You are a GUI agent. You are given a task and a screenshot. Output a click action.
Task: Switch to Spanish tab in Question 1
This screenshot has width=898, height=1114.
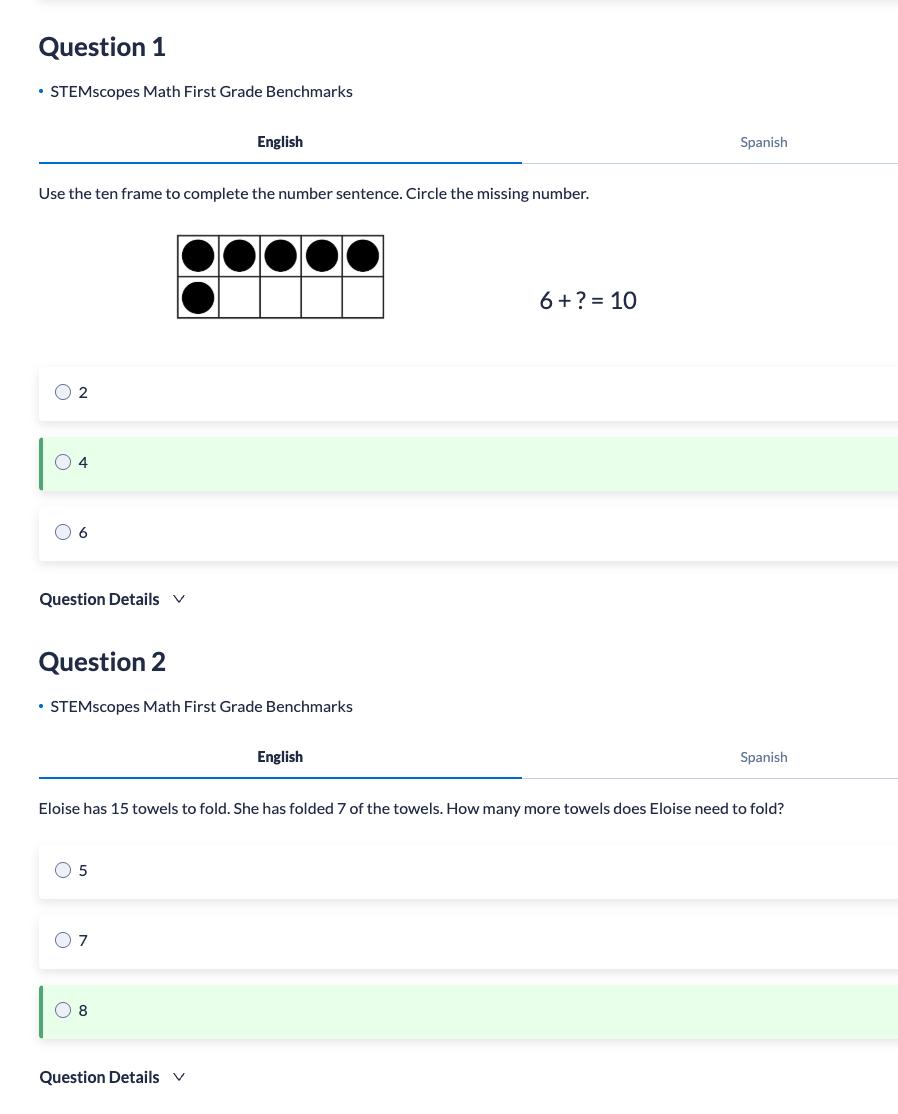[x=764, y=142]
